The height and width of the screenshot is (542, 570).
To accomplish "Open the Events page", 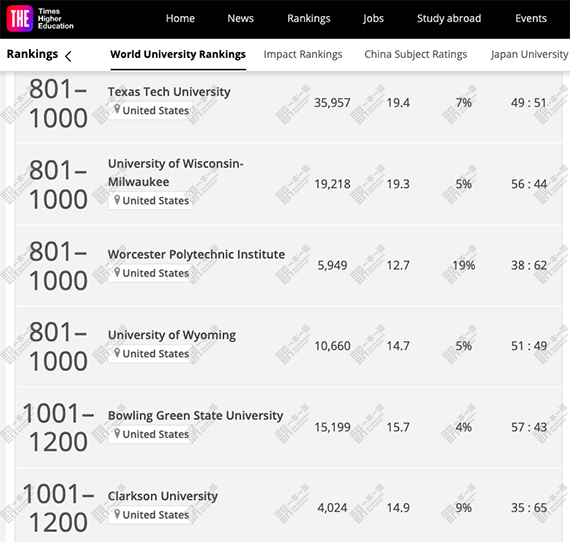I will (x=531, y=18).
